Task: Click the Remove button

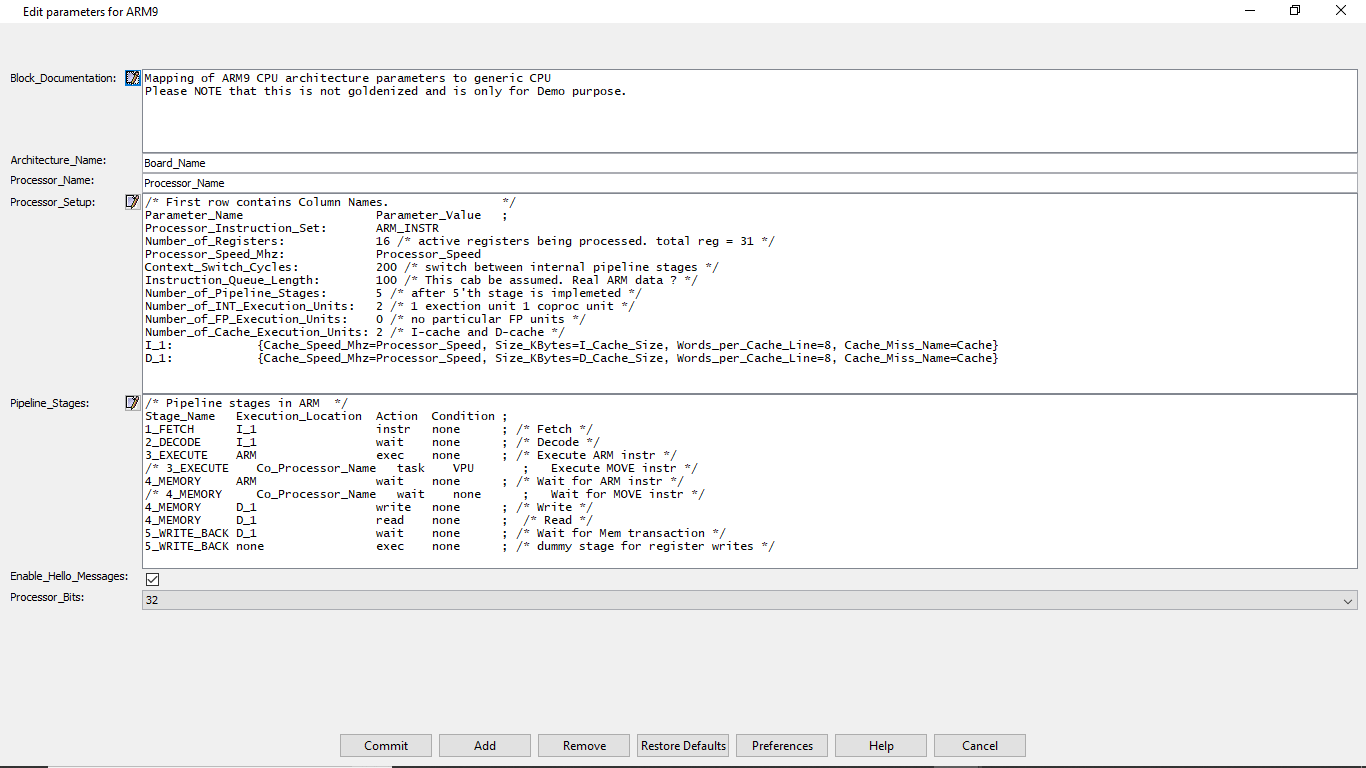Action: (x=584, y=745)
